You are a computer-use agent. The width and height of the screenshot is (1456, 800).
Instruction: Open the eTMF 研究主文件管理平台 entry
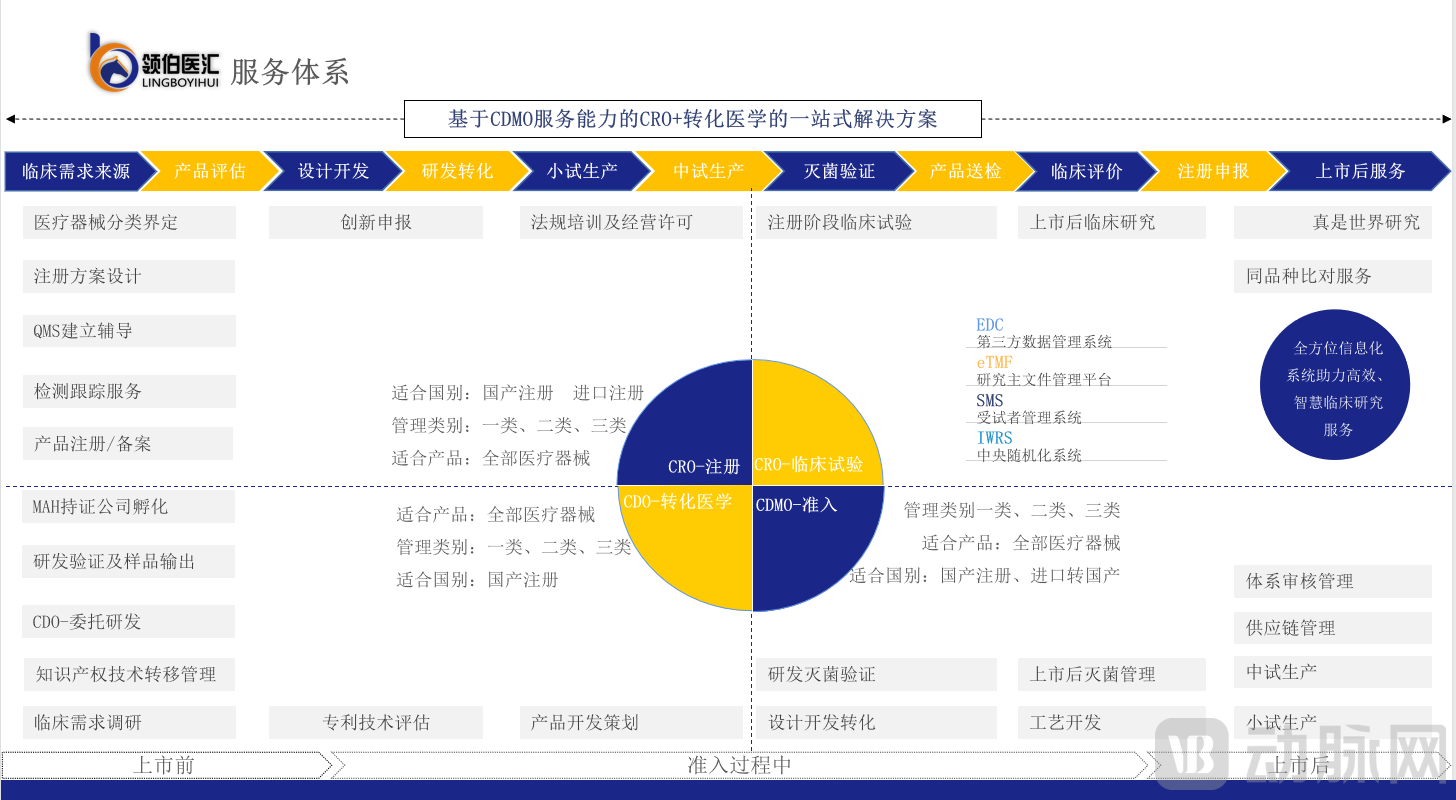[1044, 371]
